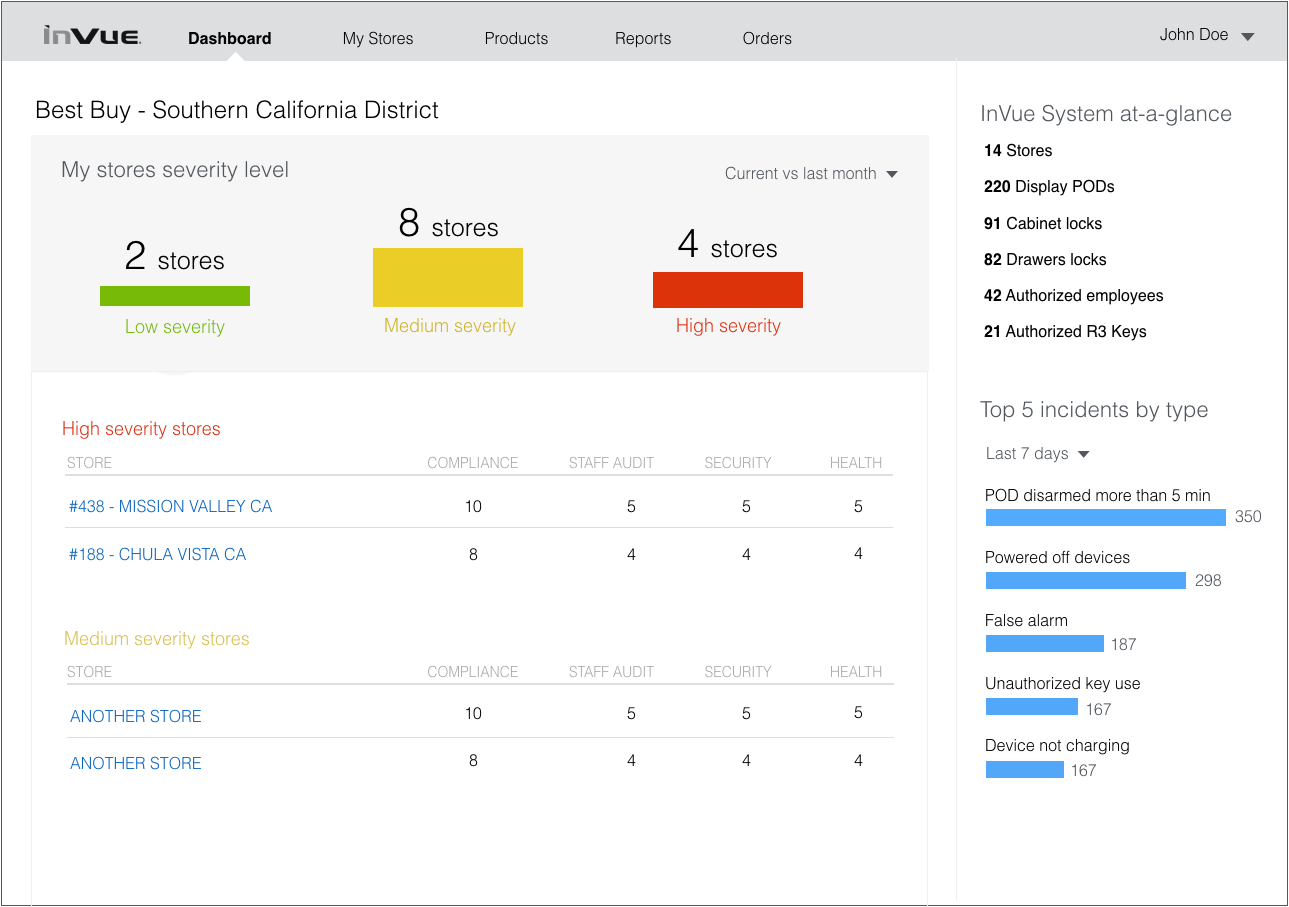Click the InVue System at-a-glance heading
1289x907 pixels.
[x=1106, y=114]
